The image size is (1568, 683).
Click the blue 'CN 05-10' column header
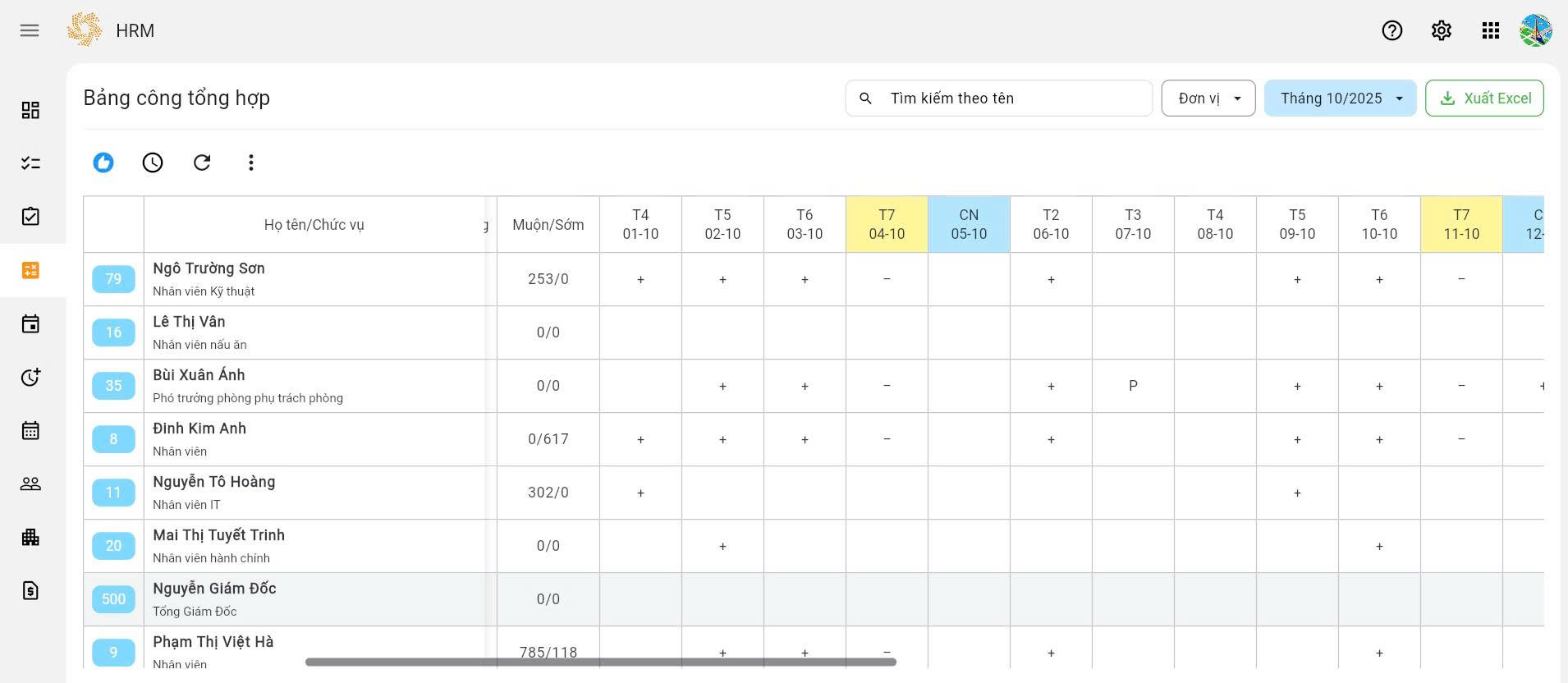pos(969,225)
